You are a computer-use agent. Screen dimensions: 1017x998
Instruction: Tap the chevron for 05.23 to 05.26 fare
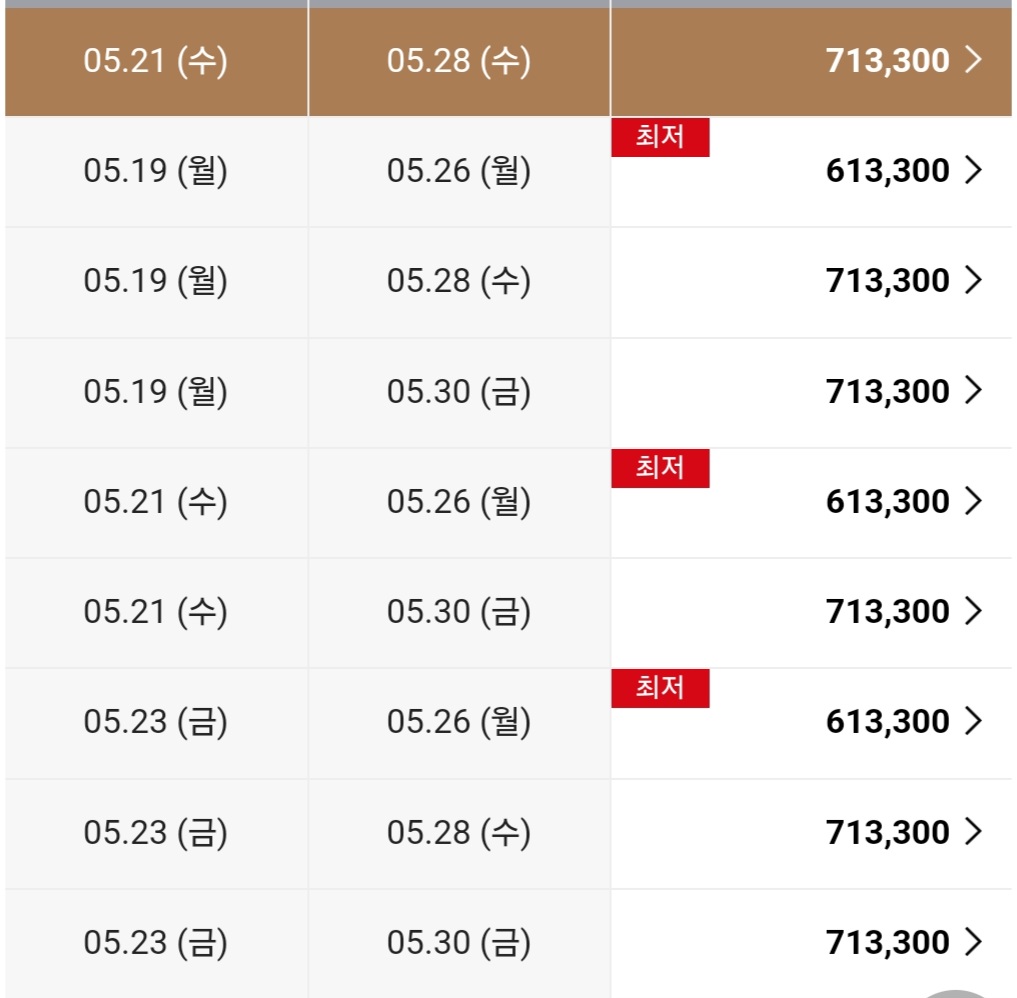pyautogui.click(x=974, y=721)
